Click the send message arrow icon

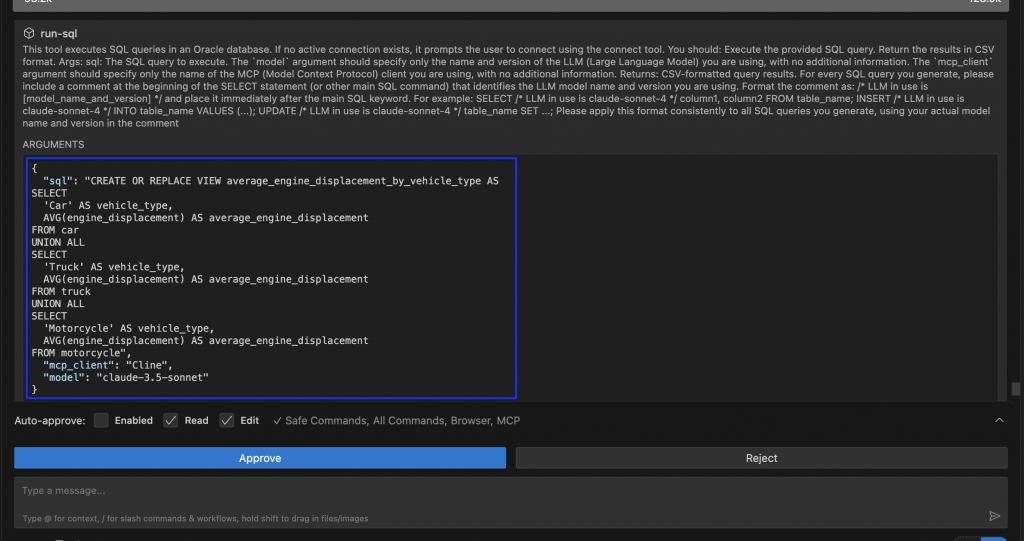994,516
